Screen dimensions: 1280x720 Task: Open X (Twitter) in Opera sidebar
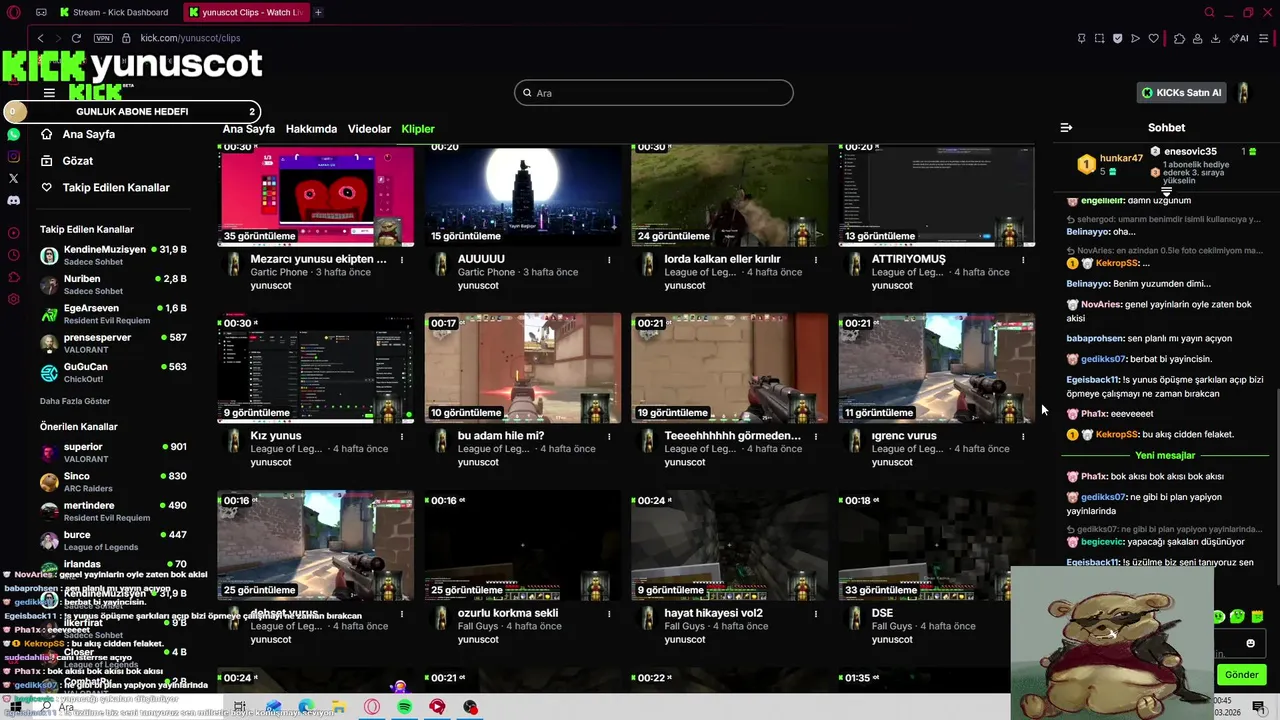[14, 178]
